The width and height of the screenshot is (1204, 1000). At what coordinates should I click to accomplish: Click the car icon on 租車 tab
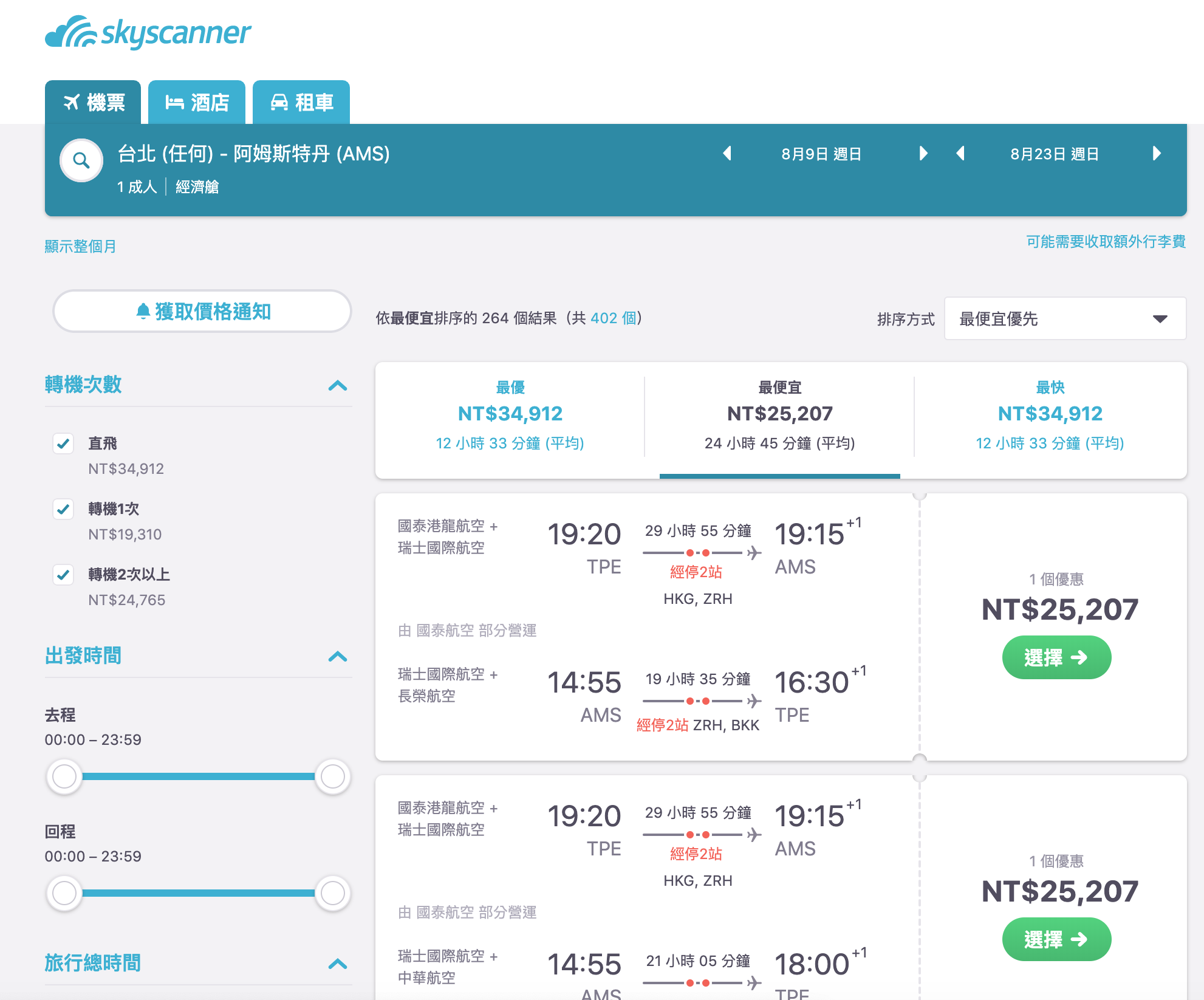279,102
